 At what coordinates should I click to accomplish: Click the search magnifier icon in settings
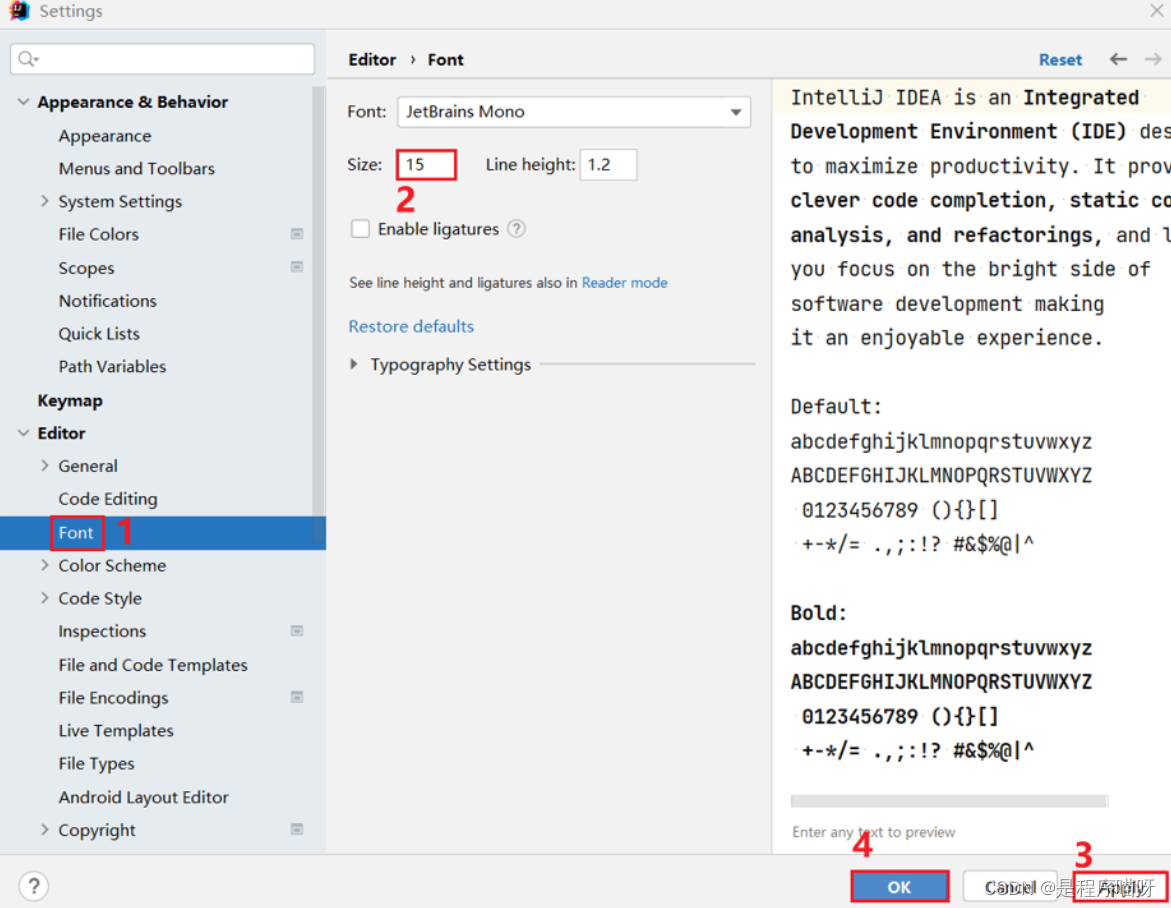28,59
